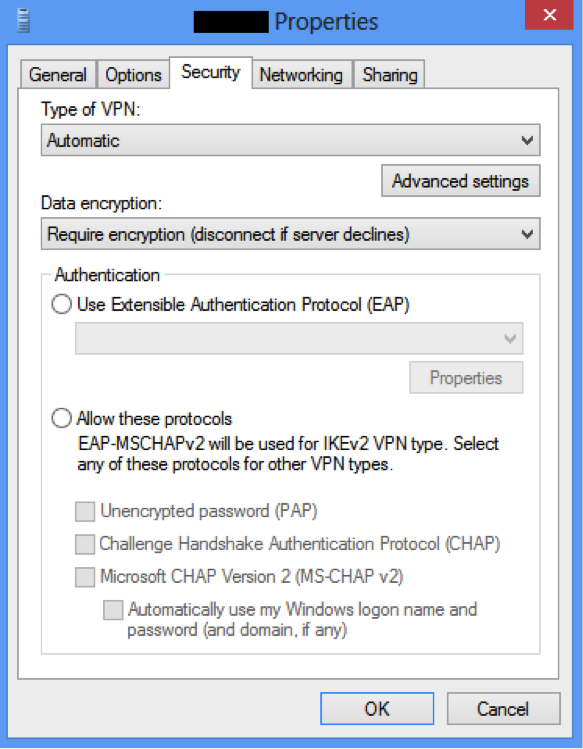Check Microsoft CHAP Version 2 option
583x749 pixels.
coord(85,577)
